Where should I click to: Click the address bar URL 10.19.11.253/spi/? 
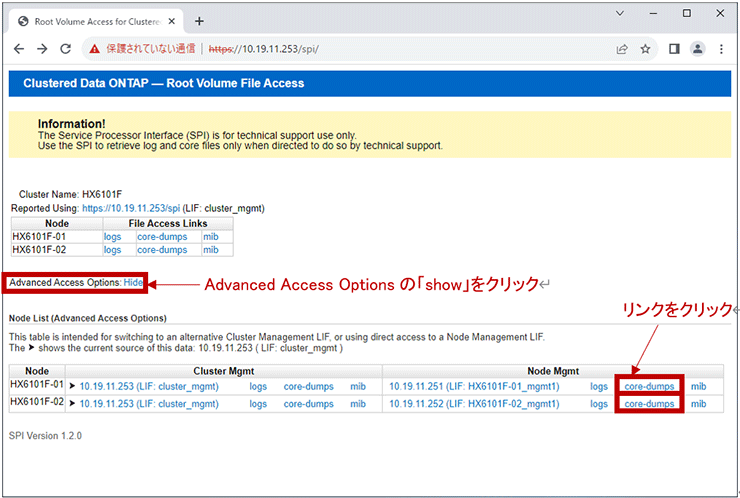point(264,49)
